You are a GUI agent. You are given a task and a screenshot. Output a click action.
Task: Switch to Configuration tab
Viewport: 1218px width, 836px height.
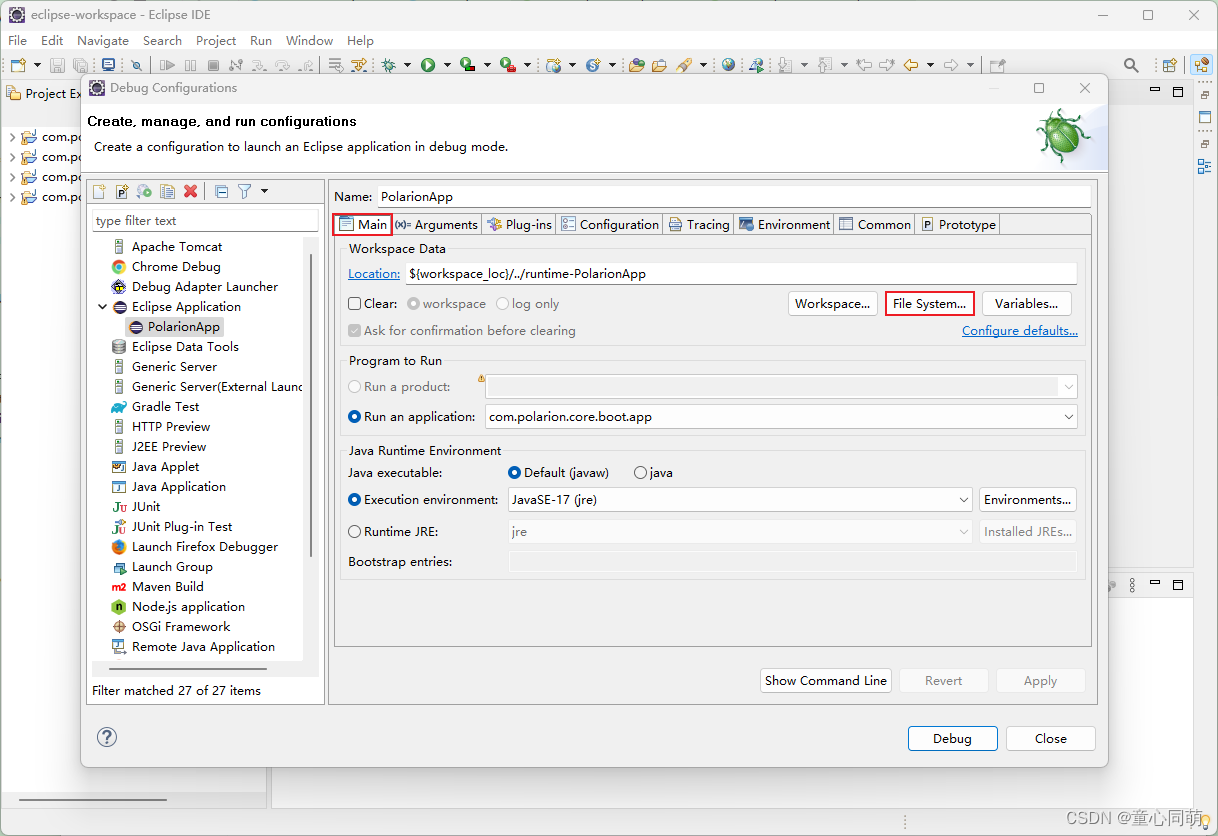610,224
